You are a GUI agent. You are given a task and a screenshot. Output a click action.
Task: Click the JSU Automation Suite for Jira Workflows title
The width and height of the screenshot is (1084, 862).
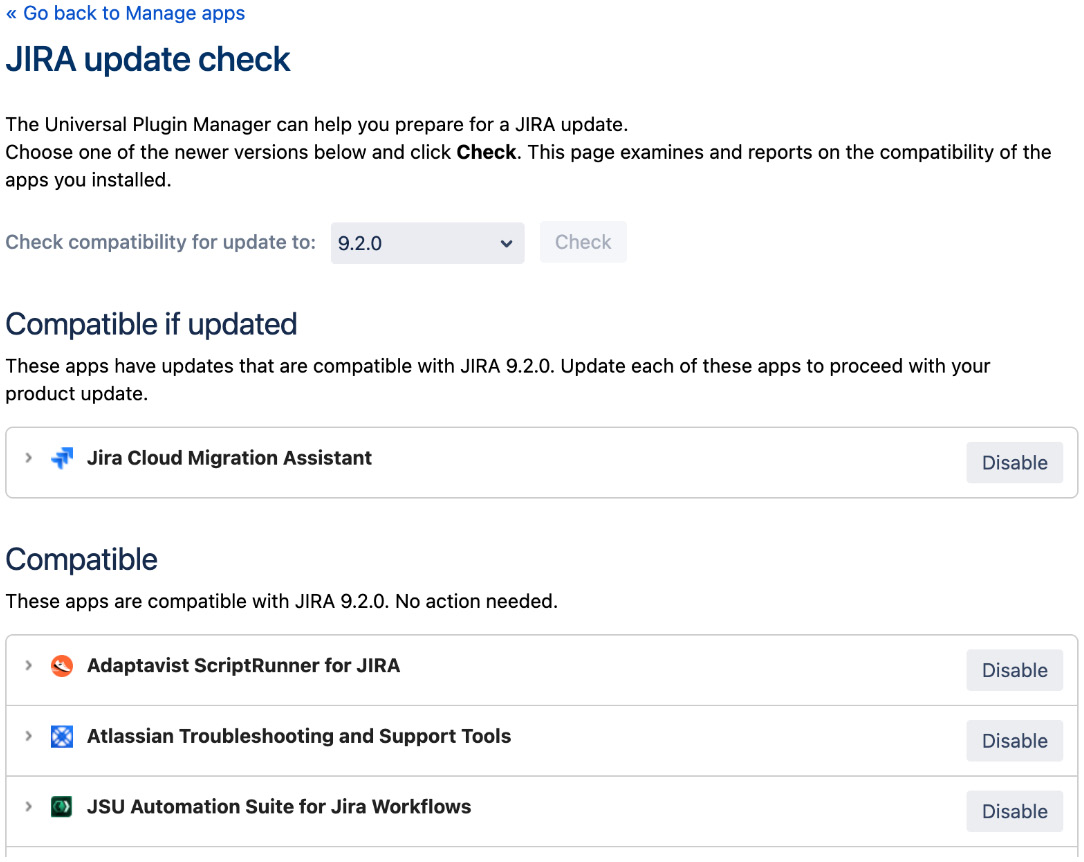280,806
